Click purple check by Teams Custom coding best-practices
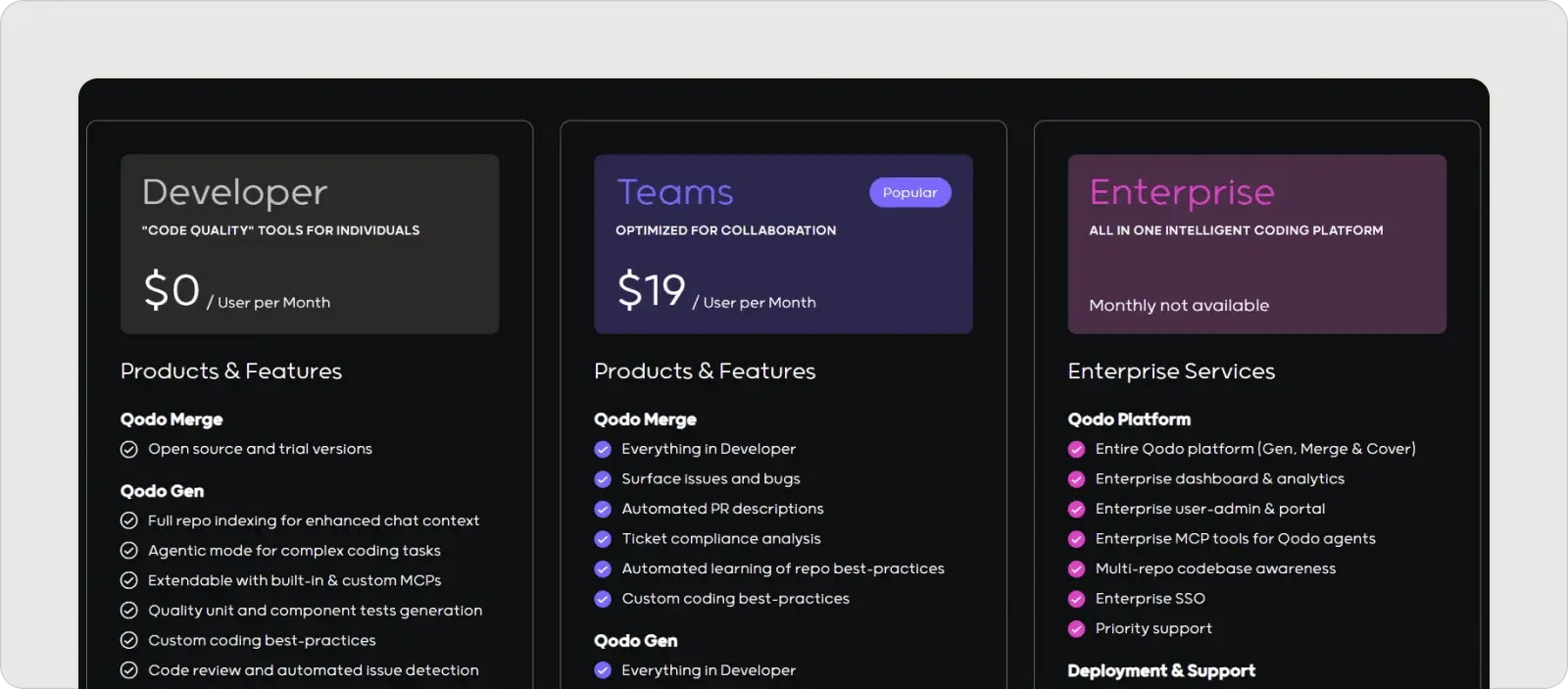This screenshot has width=1568, height=689. tap(603, 599)
